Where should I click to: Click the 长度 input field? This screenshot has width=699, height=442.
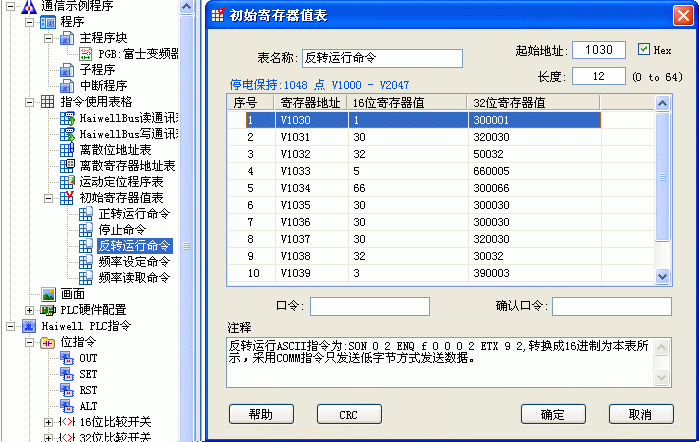599,76
